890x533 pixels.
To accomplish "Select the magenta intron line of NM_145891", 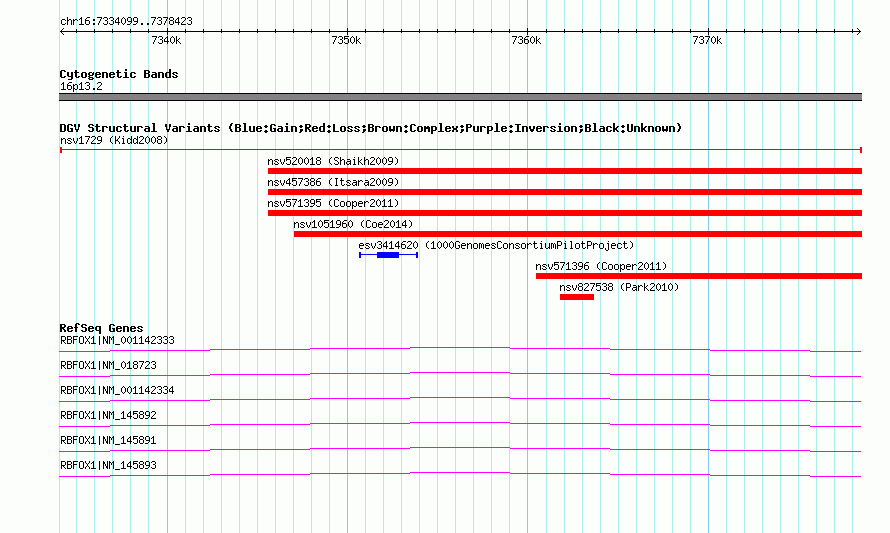I will click(460, 448).
